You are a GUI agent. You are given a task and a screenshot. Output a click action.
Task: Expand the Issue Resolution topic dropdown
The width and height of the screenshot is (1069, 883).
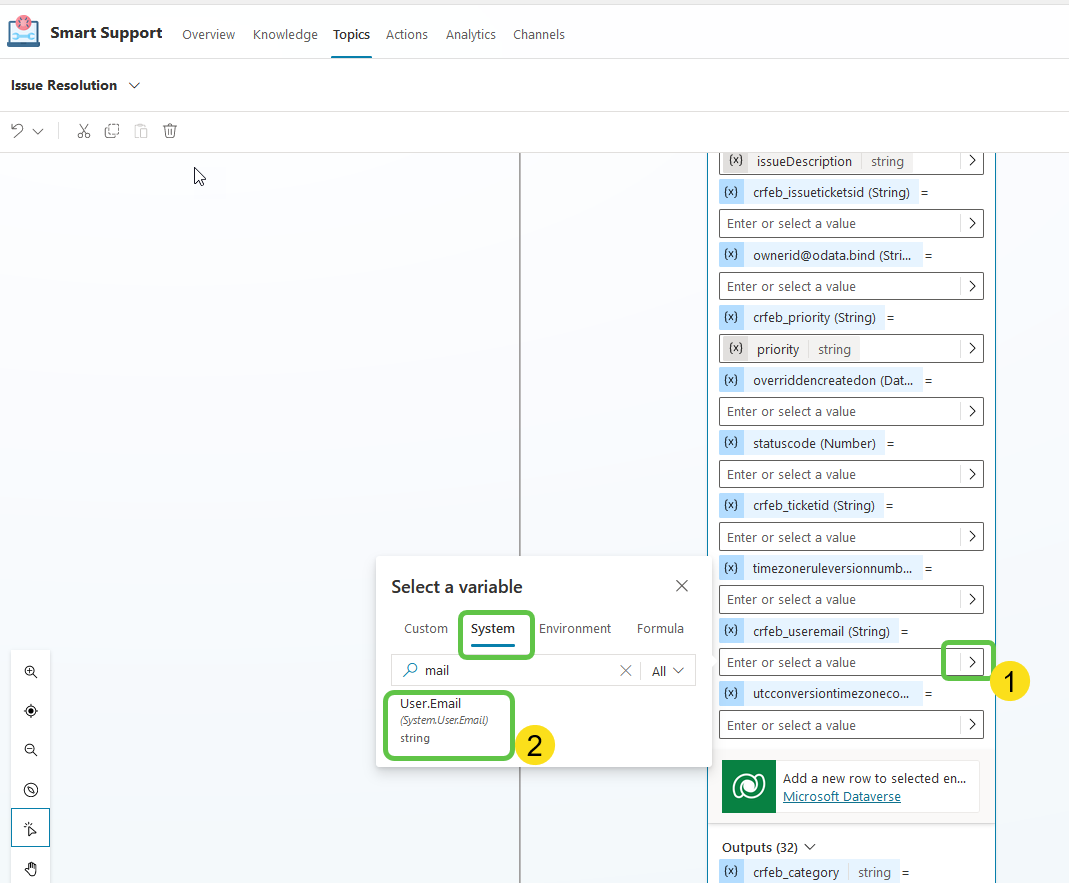click(x=134, y=85)
